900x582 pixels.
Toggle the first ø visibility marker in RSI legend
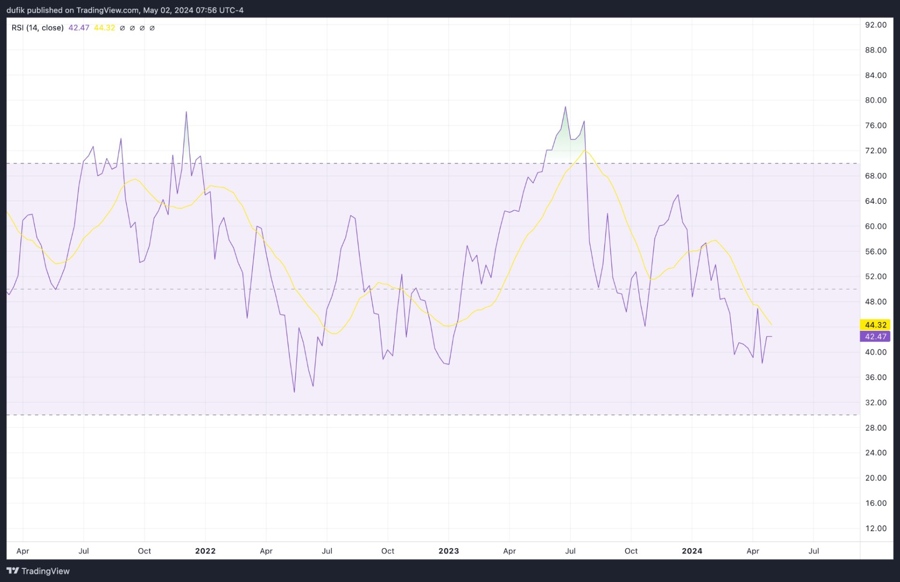(121, 28)
